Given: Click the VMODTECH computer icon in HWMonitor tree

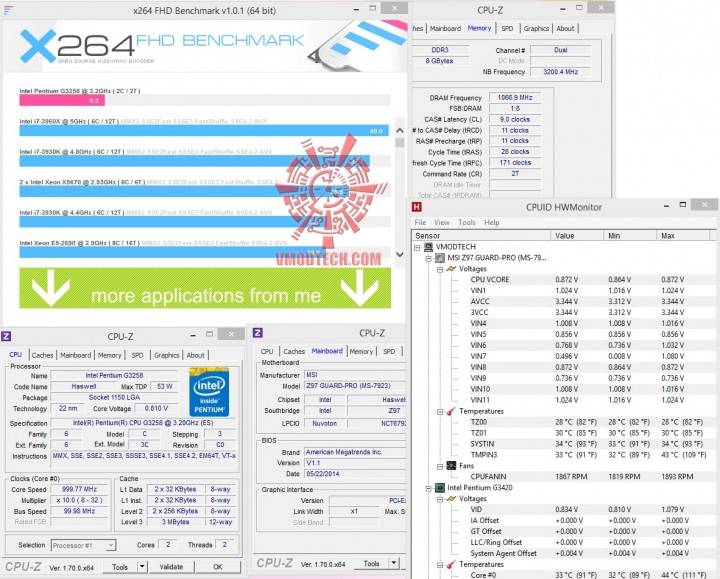Looking at the screenshot, I should click(428, 247).
